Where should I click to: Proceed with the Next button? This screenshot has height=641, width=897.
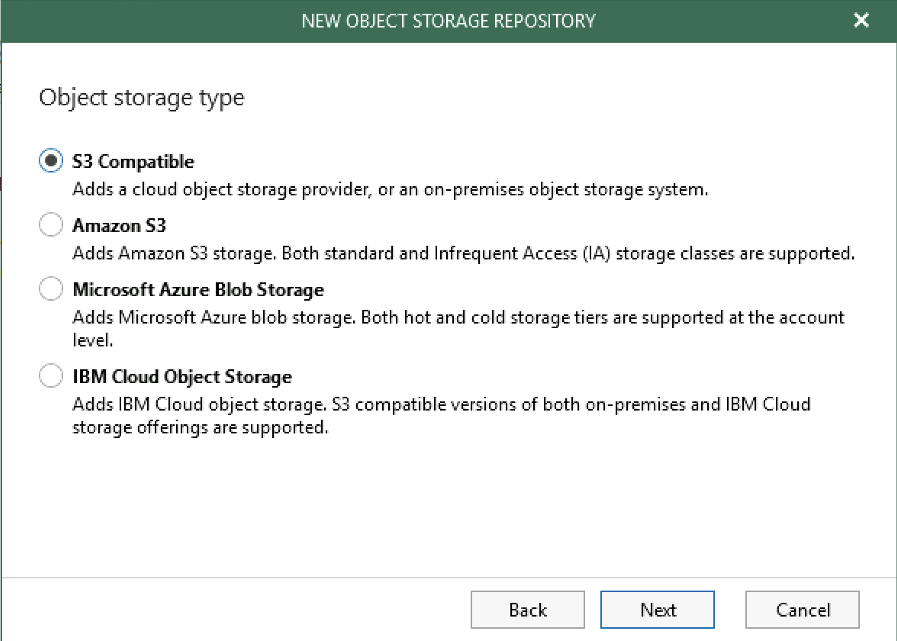657,610
